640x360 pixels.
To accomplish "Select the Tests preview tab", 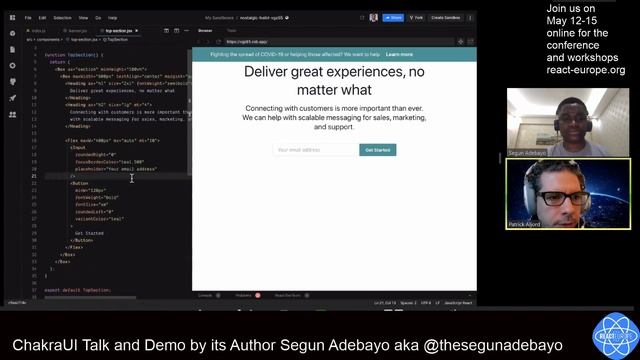I will (231, 31).
